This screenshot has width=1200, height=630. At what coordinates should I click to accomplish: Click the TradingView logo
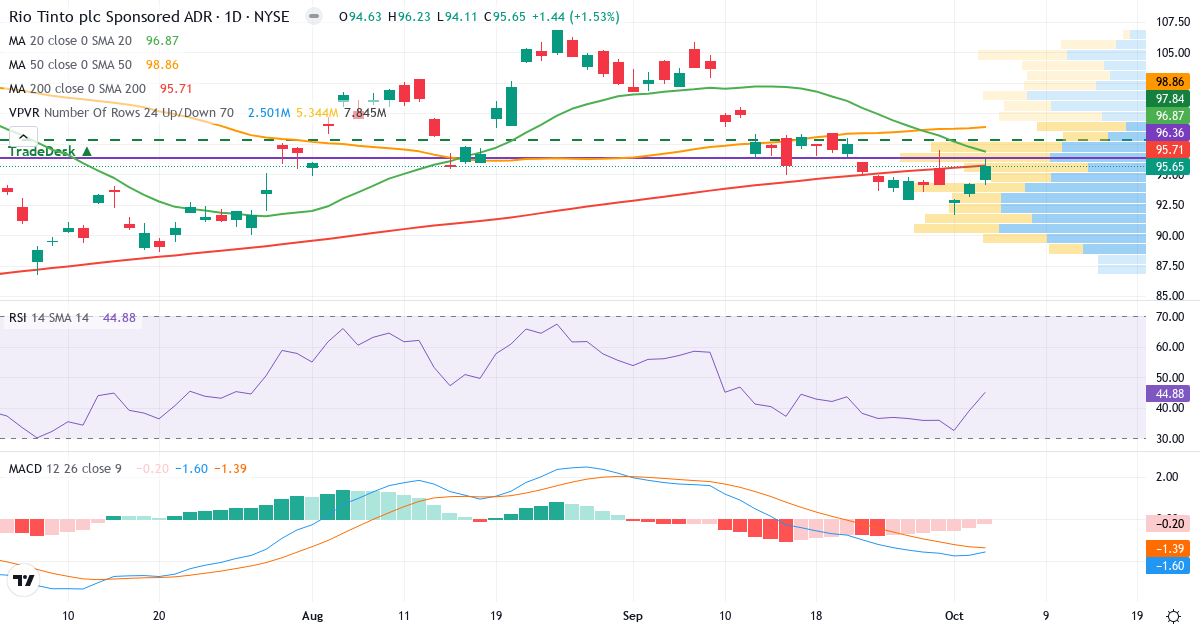[25, 580]
